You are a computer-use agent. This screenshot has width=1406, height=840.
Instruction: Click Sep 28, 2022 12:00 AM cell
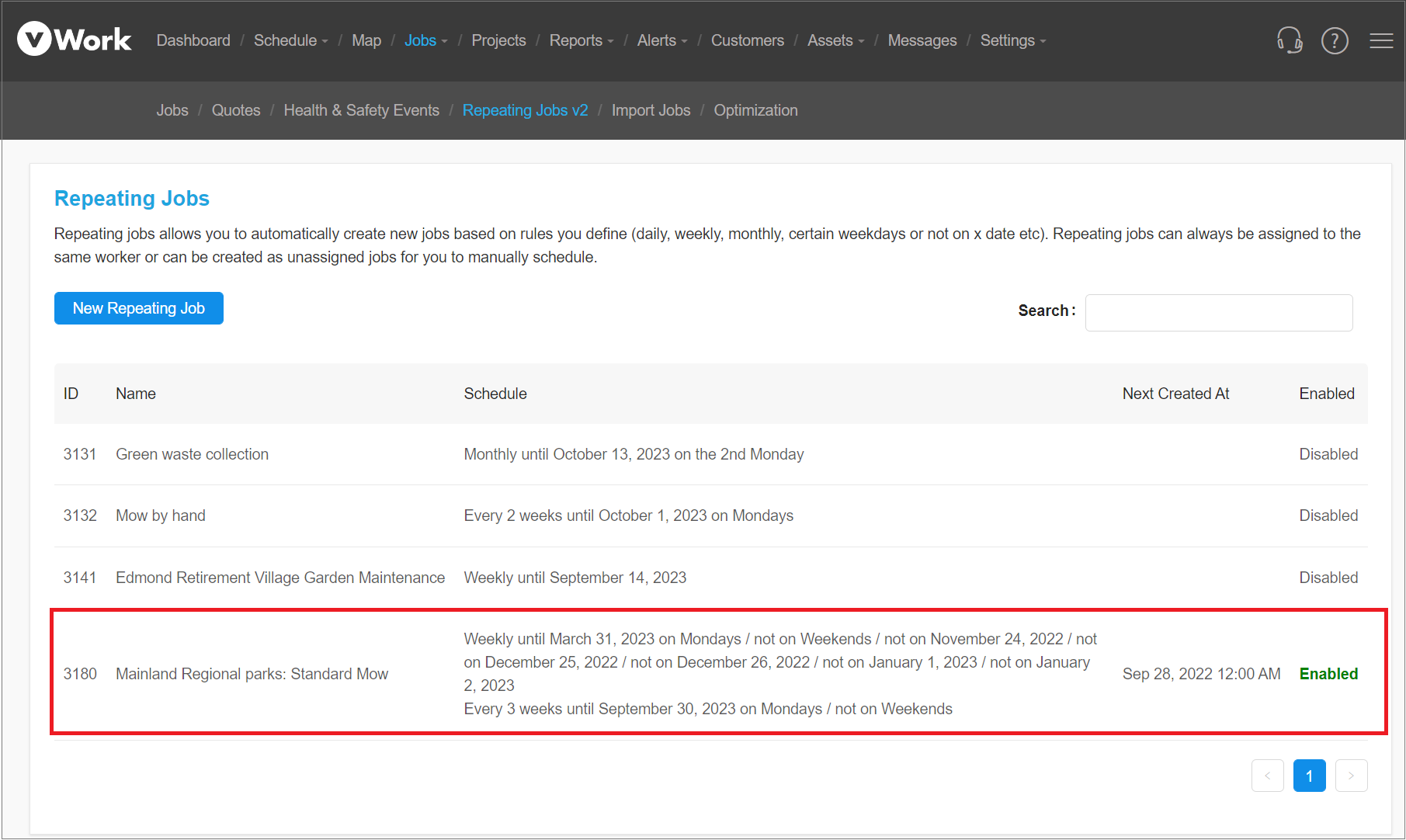pyautogui.click(x=1202, y=674)
